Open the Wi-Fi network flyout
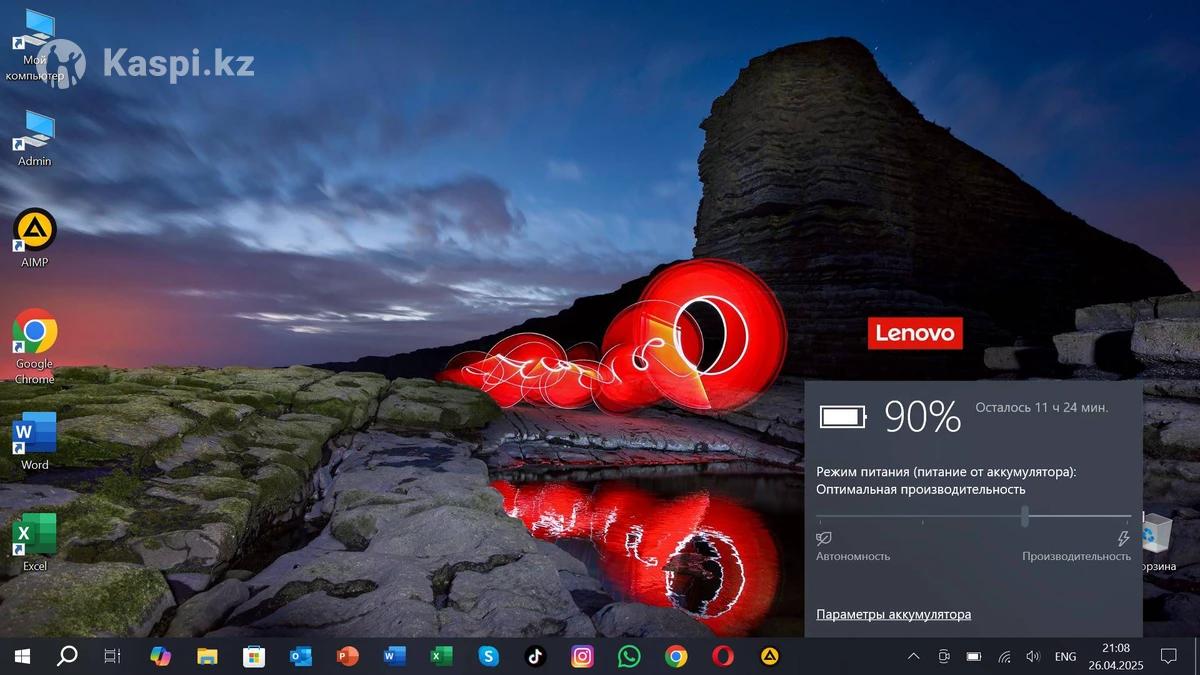The height and width of the screenshot is (675, 1200). [x=1004, y=657]
